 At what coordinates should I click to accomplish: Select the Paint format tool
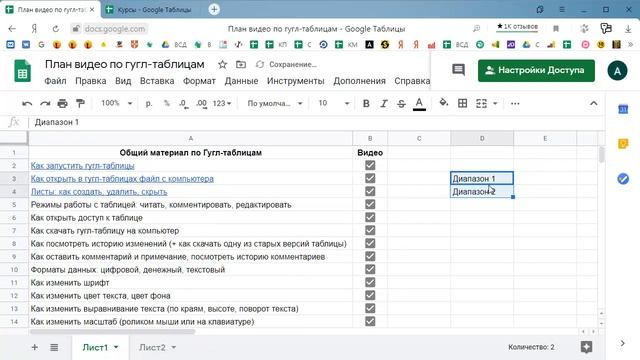(x=80, y=104)
